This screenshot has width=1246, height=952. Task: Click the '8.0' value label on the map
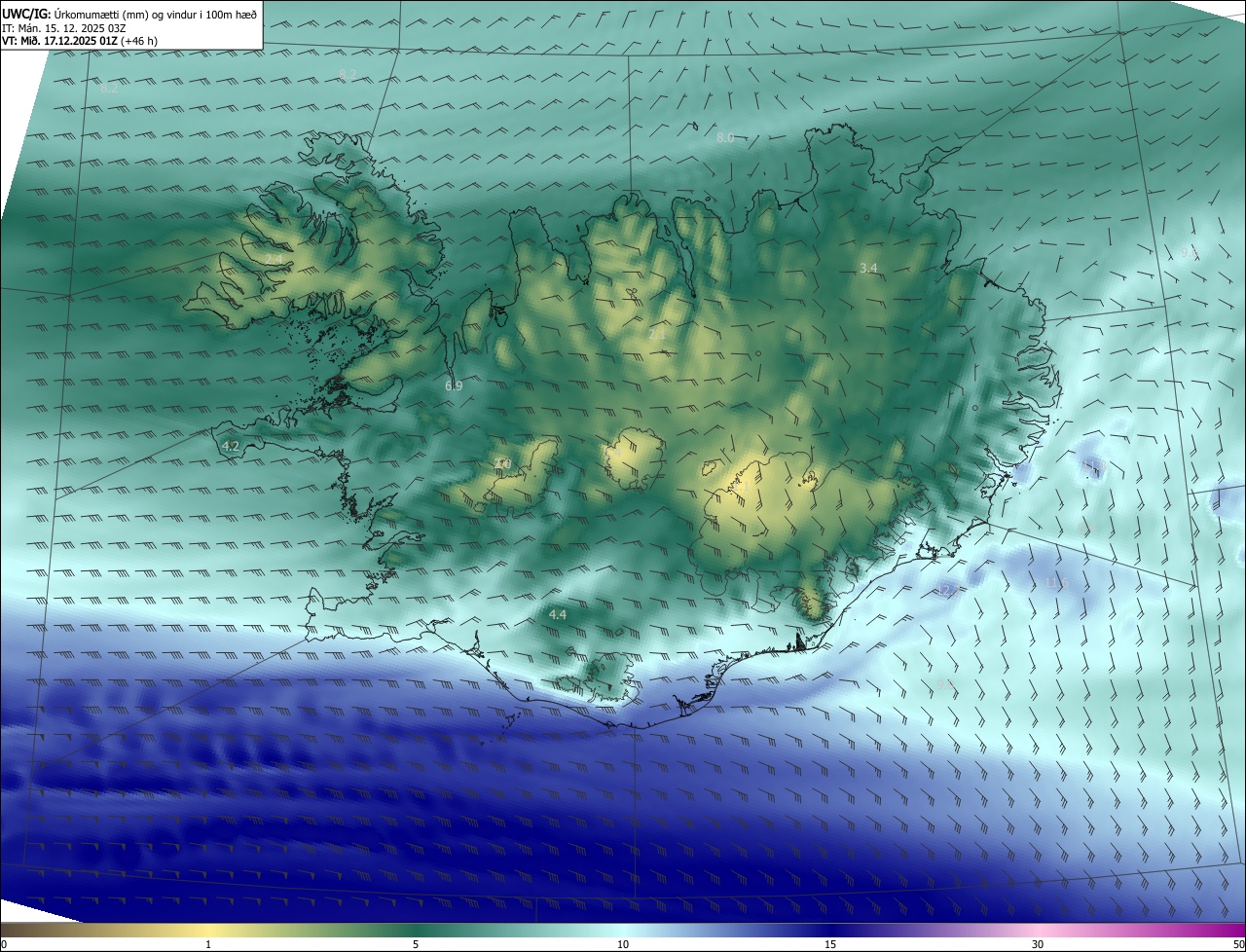click(725, 138)
